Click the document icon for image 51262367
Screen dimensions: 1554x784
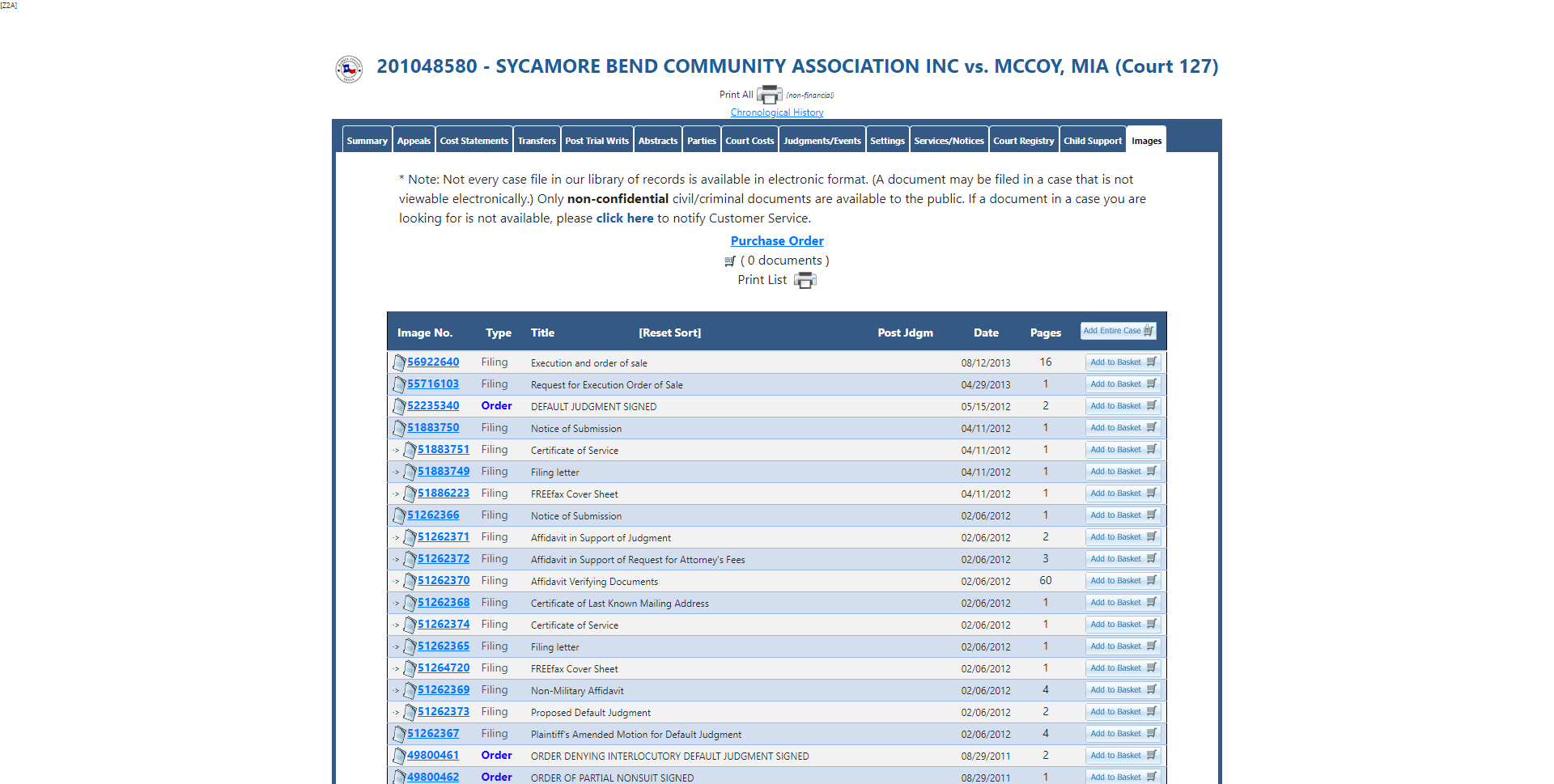pyautogui.click(x=399, y=734)
